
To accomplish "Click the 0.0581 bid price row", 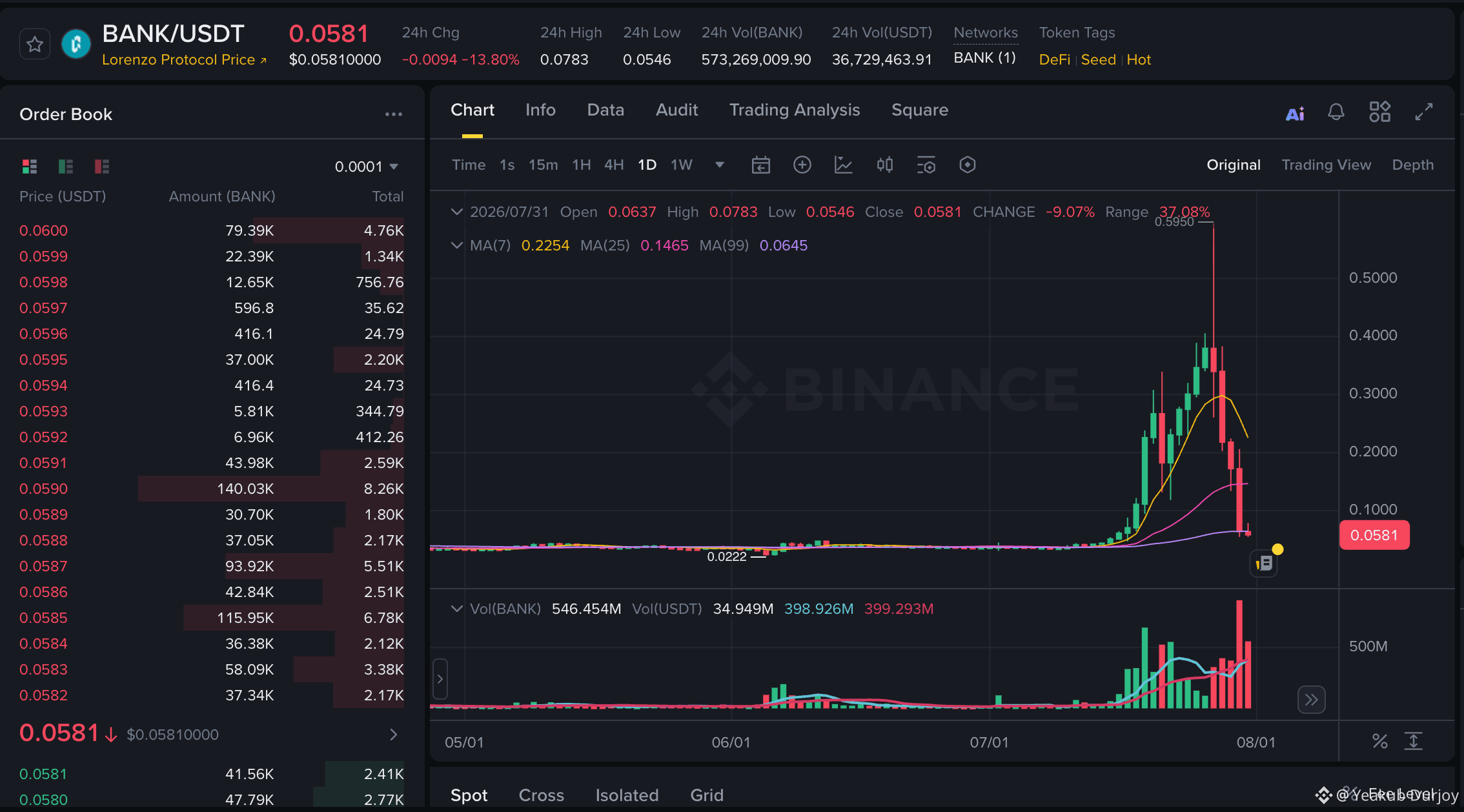I will [212, 774].
